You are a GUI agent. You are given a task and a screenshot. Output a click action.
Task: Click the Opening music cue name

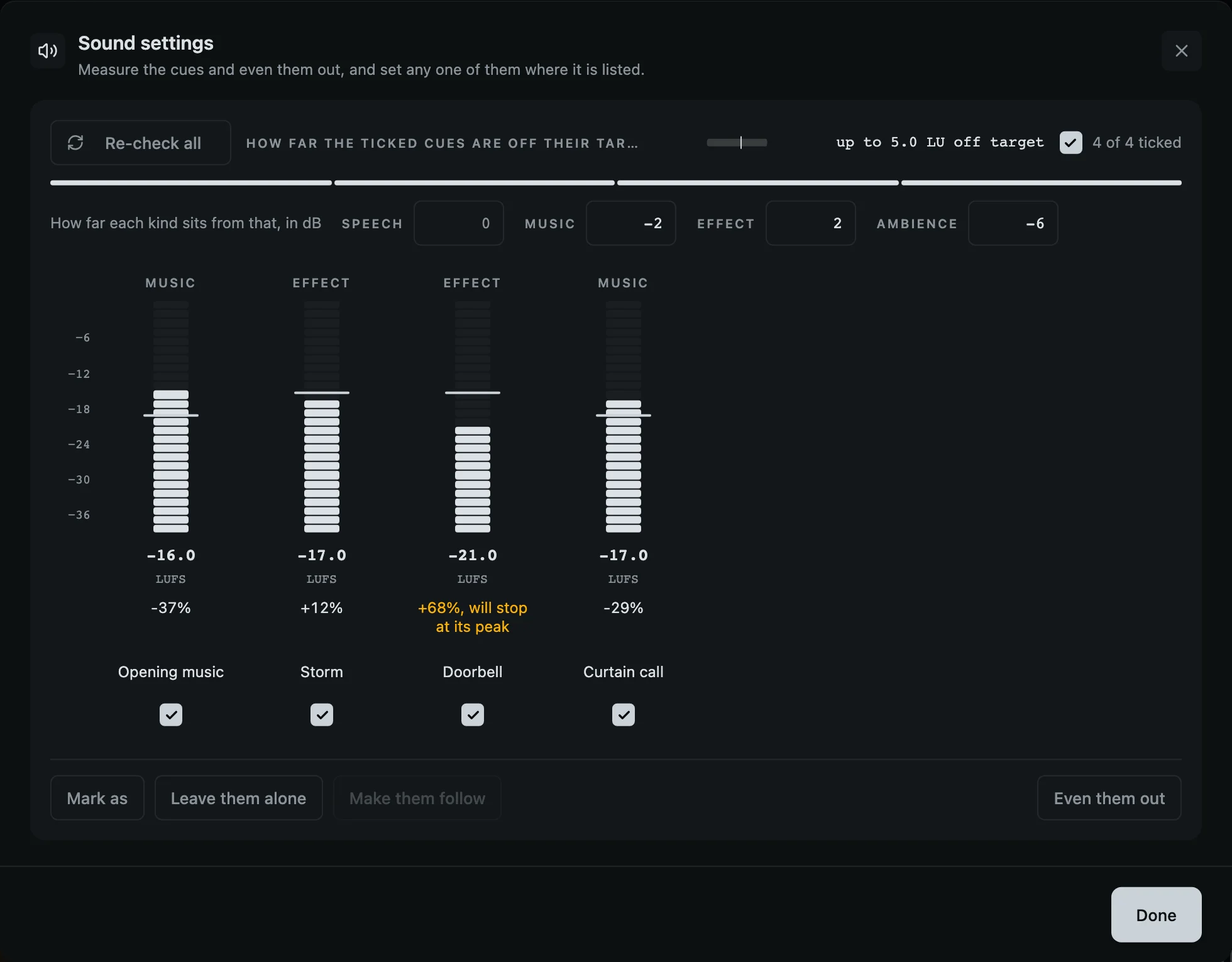click(171, 672)
